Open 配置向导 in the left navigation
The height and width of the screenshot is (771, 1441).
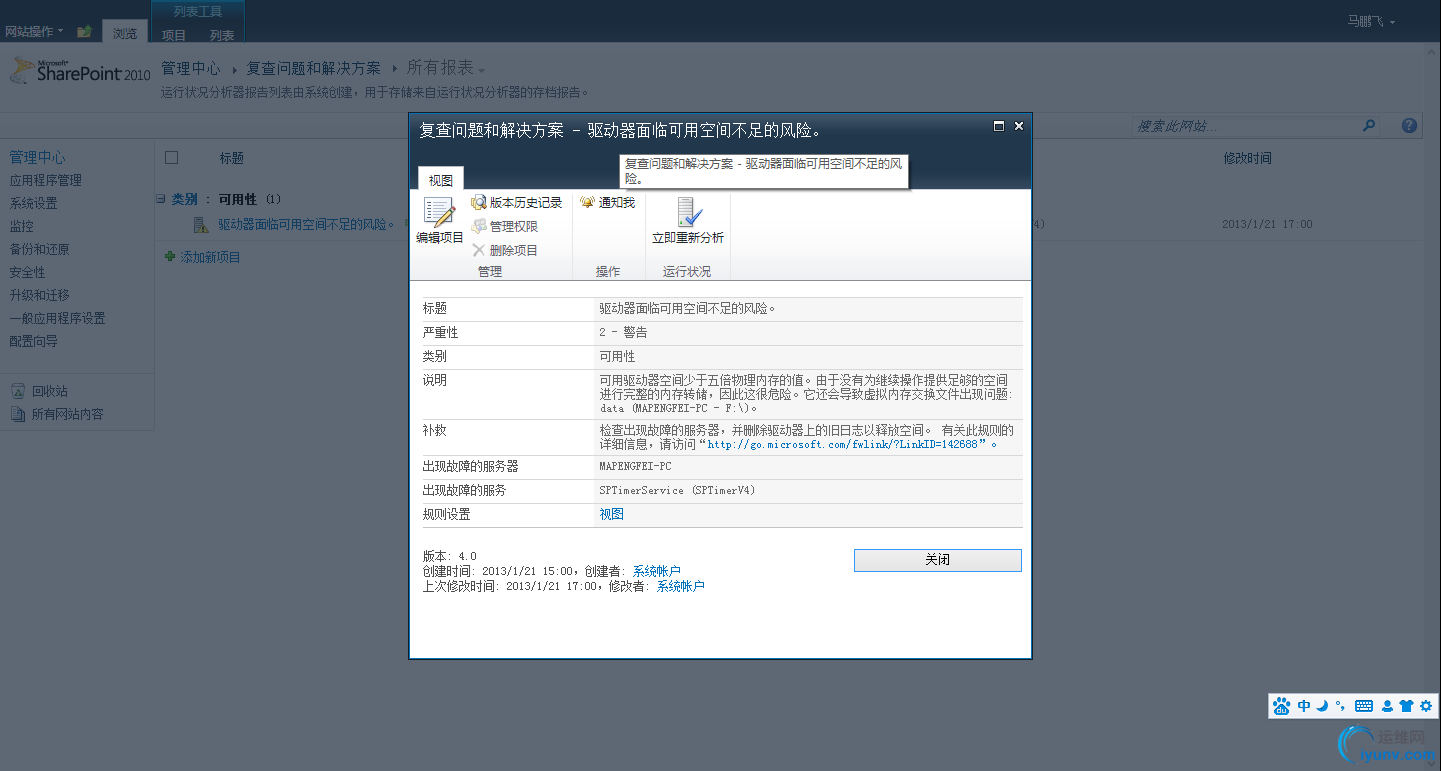pos(34,342)
